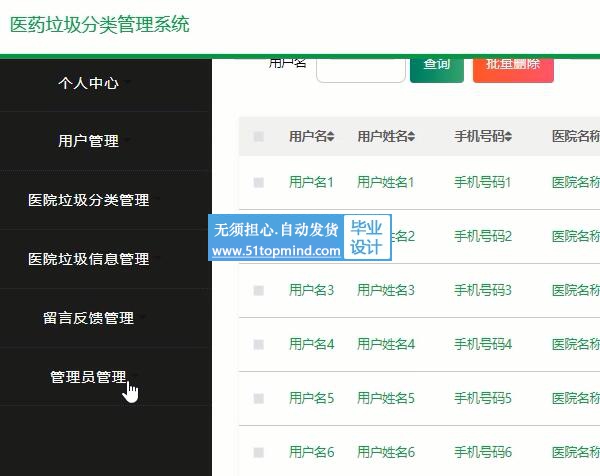Image resolution: width=600 pixels, height=476 pixels.
Task: Click cell text 用户名4
Action: tap(311, 344)
